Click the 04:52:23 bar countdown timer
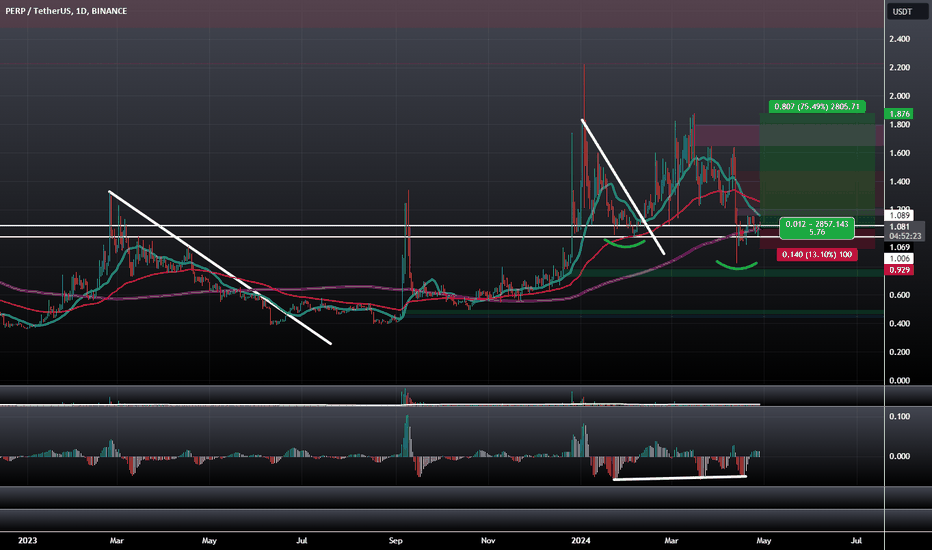932x550 pixels. pyautogui.click(x=905, y=236)
